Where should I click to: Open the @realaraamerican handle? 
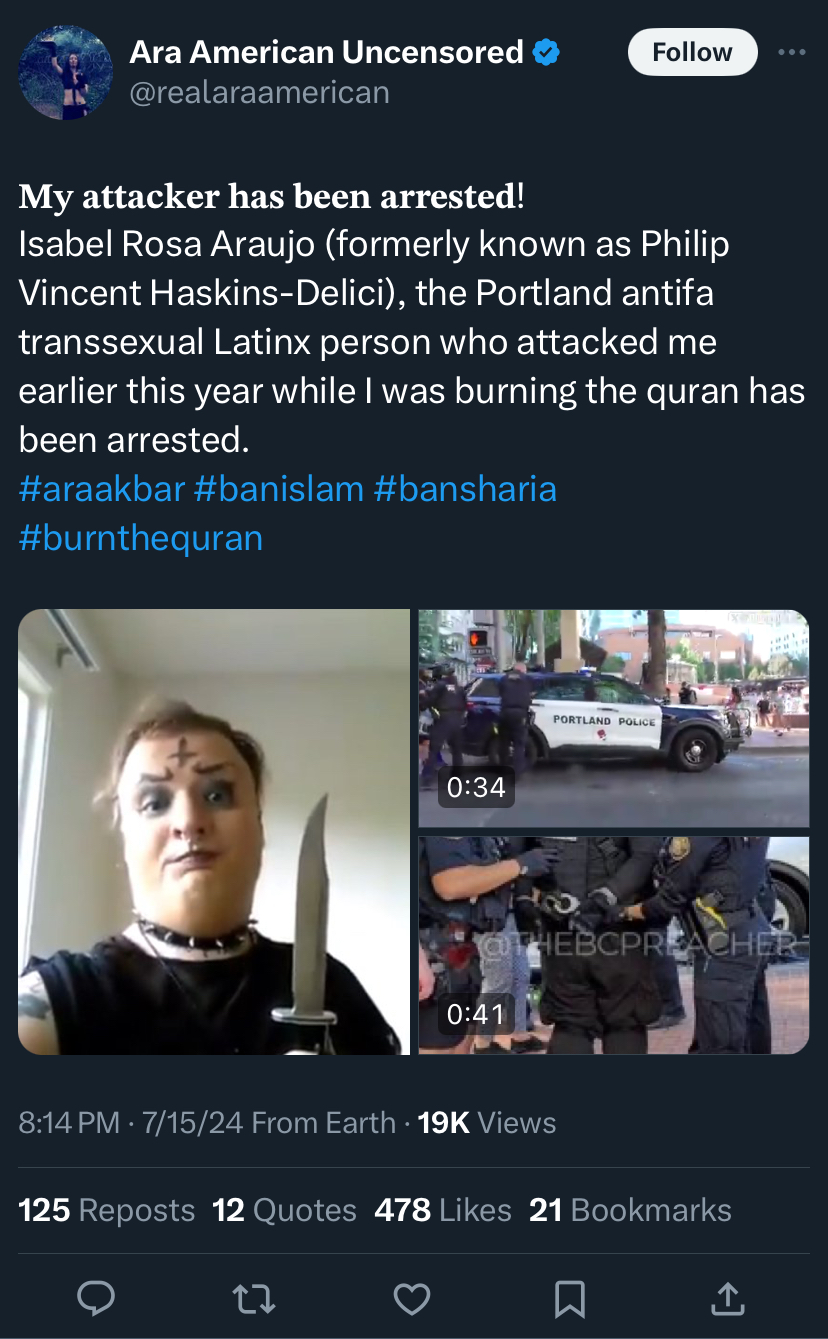coord(259,92)
